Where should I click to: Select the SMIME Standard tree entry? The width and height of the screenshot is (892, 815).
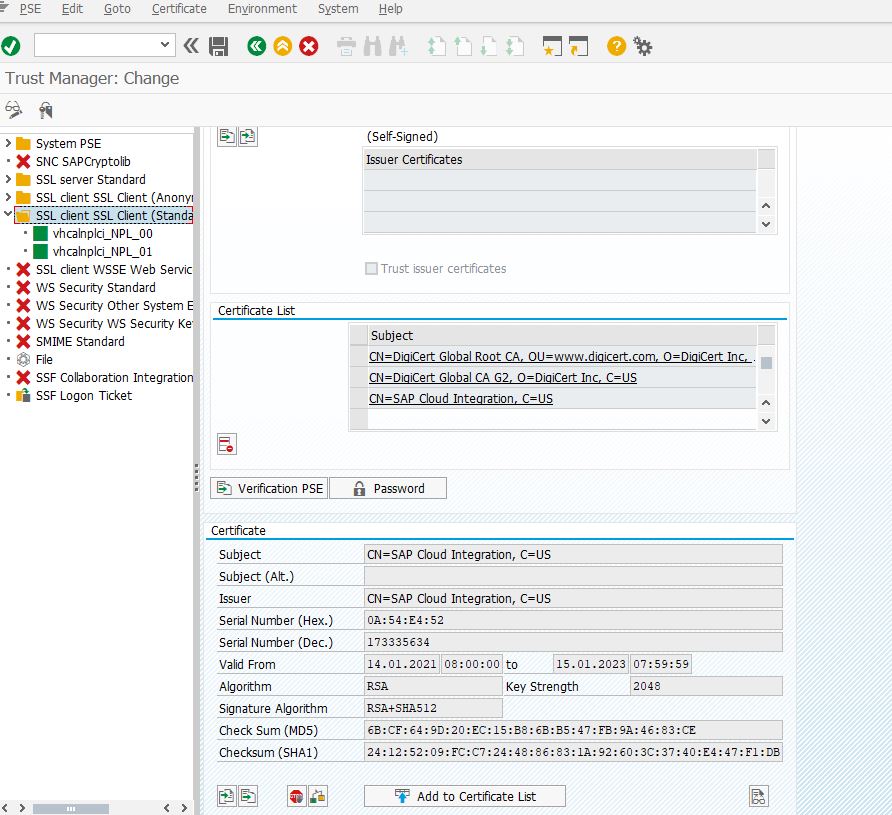tap(80, 341)
